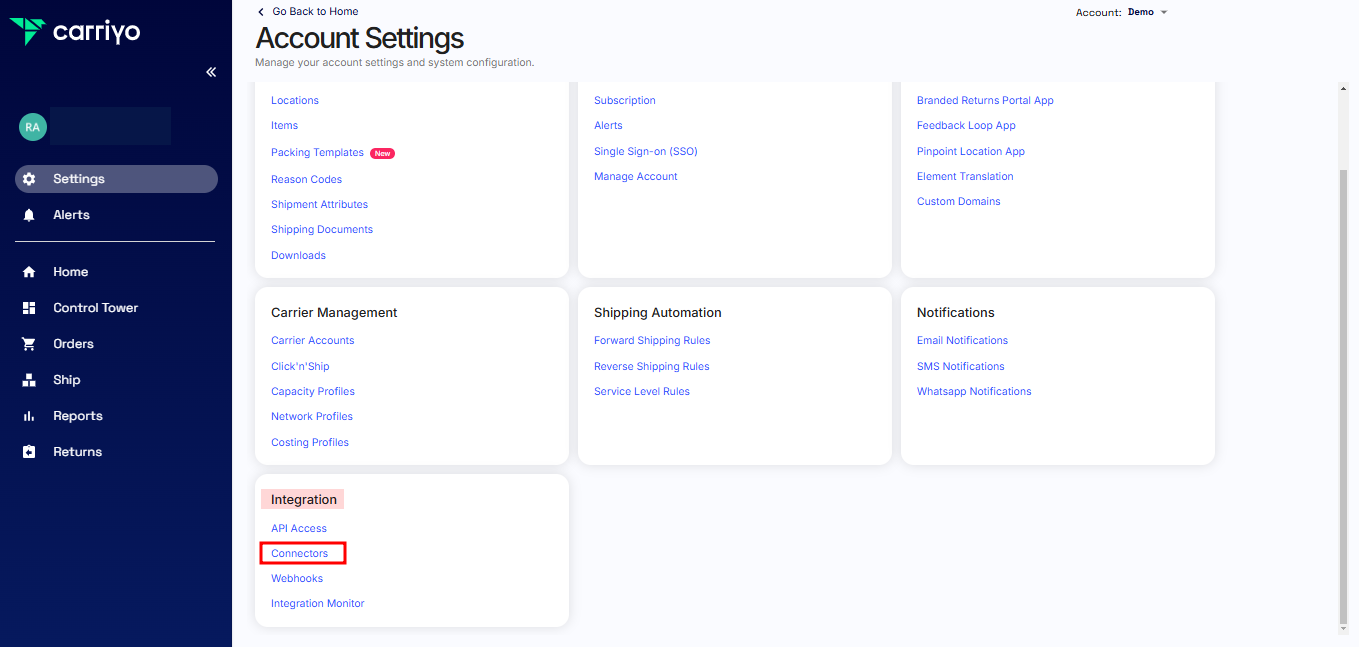Click the RA user avatar

[33, 127]
